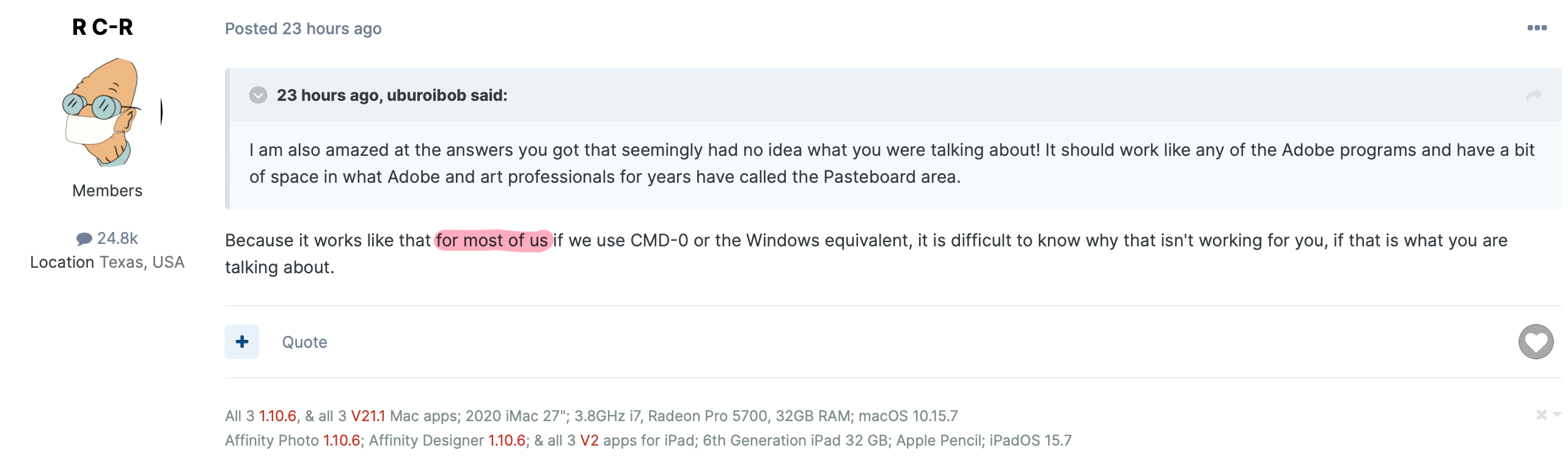Image resolution: width=1568 pixels, height=467 pixels.
Task: Click the 'Location Texas, USA' text
Action: click(107, 262)
